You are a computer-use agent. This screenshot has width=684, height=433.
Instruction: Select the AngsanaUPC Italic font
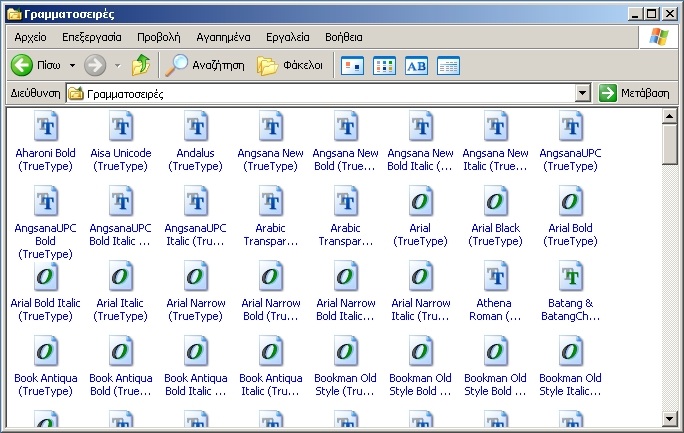click(x=195, y=217)
